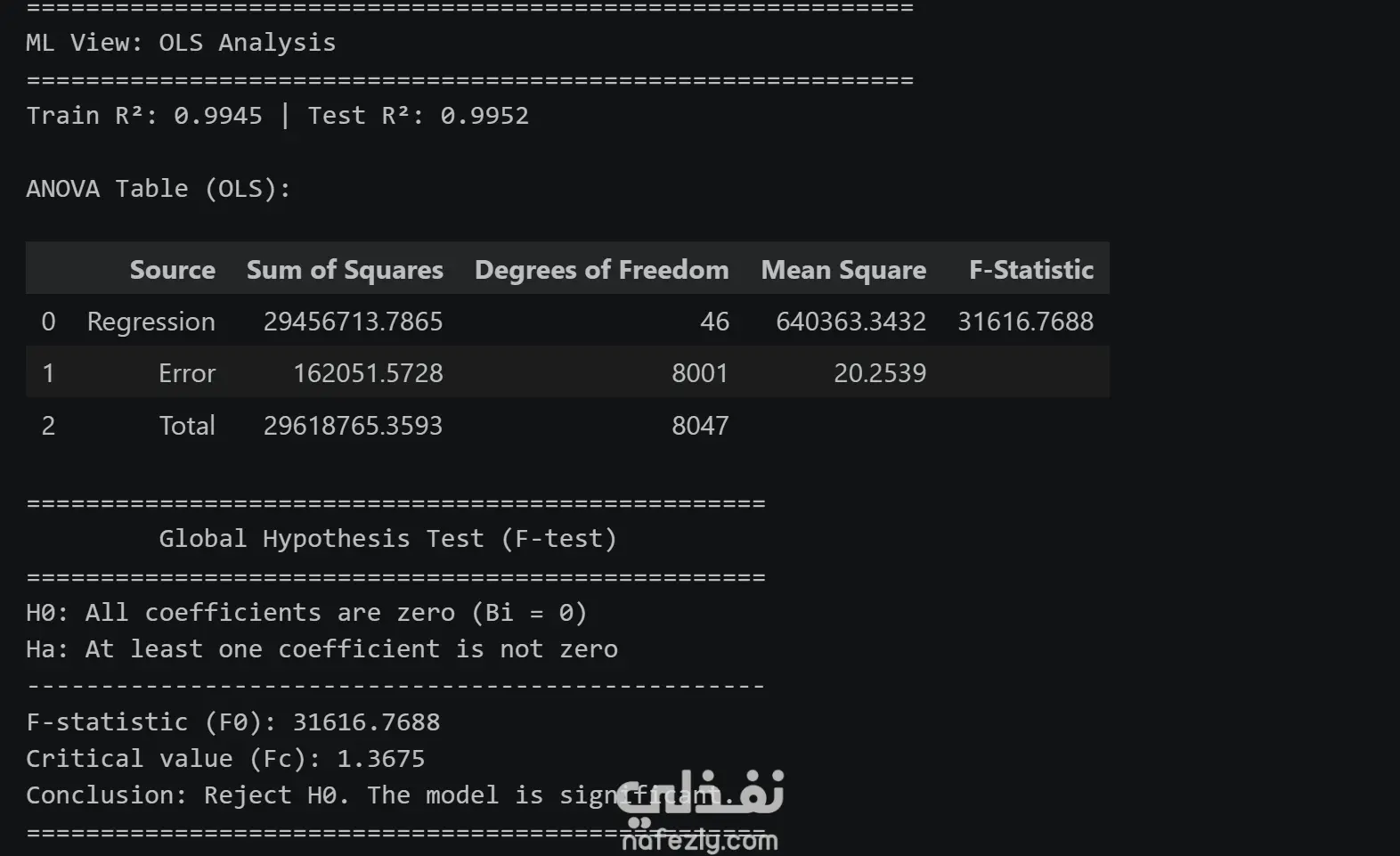The image size is (1400, 856).
Task: Click the Degrees of Freedom column header
Action: pos(602,270)
